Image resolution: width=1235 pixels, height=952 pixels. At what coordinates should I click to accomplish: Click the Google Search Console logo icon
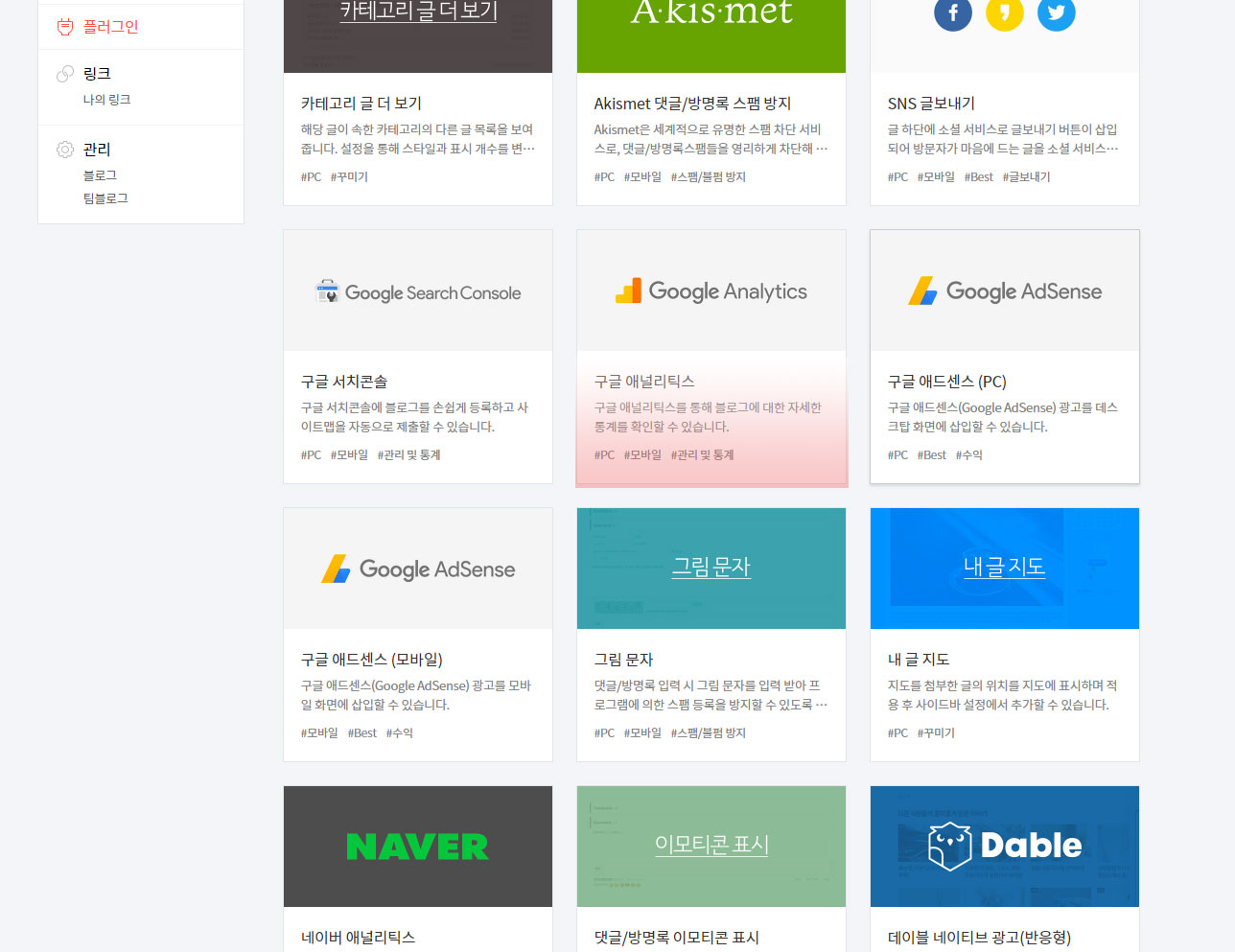[x=328, y=291]
